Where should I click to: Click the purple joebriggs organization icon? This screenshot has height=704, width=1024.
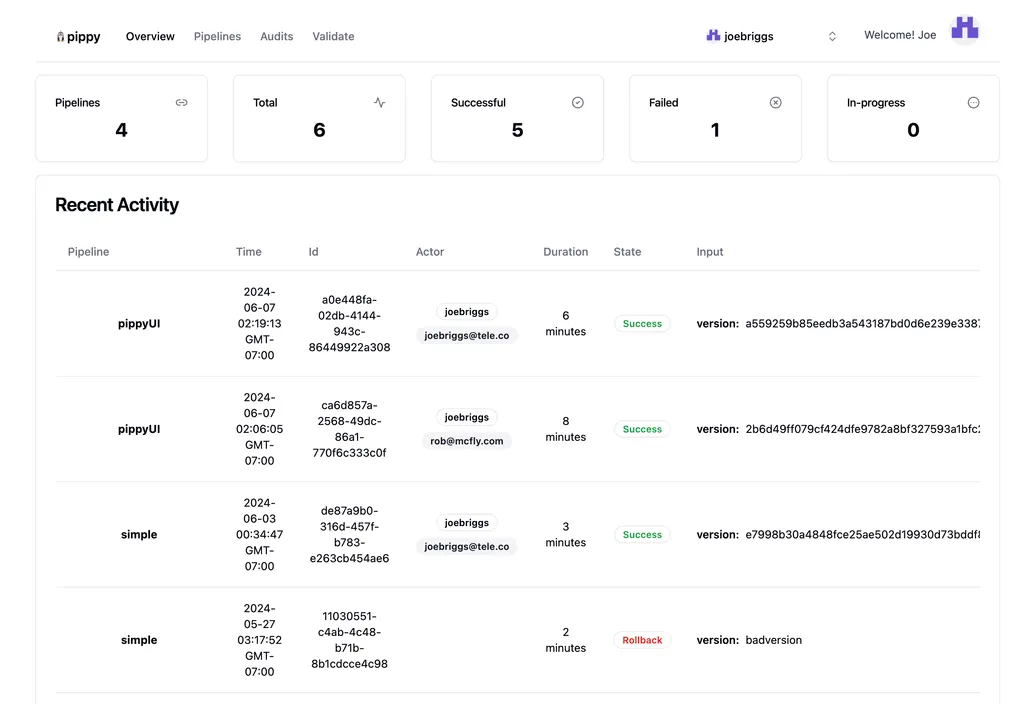tap(713, 36)
